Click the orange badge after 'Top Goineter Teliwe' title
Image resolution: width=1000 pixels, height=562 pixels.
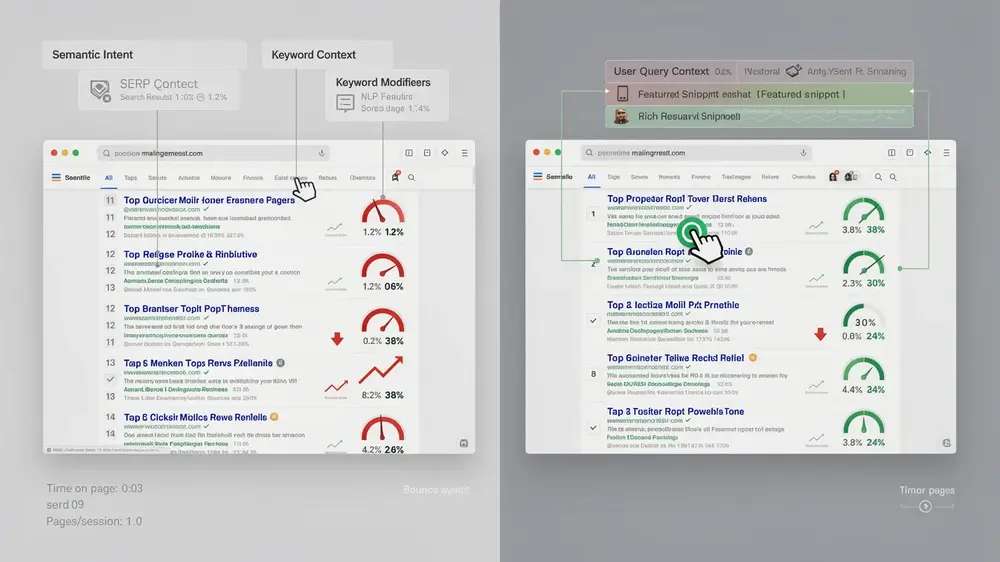click(x=753, y=358)
